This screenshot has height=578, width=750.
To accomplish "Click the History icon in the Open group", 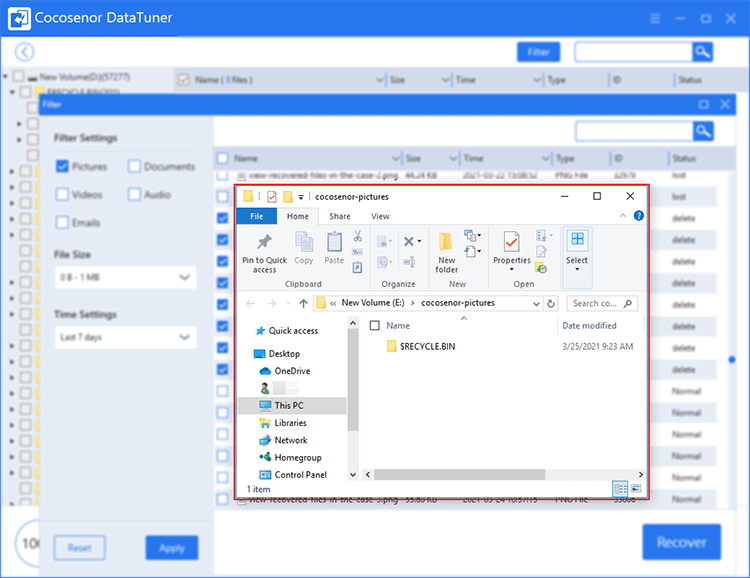I will (x=541, y=268).
